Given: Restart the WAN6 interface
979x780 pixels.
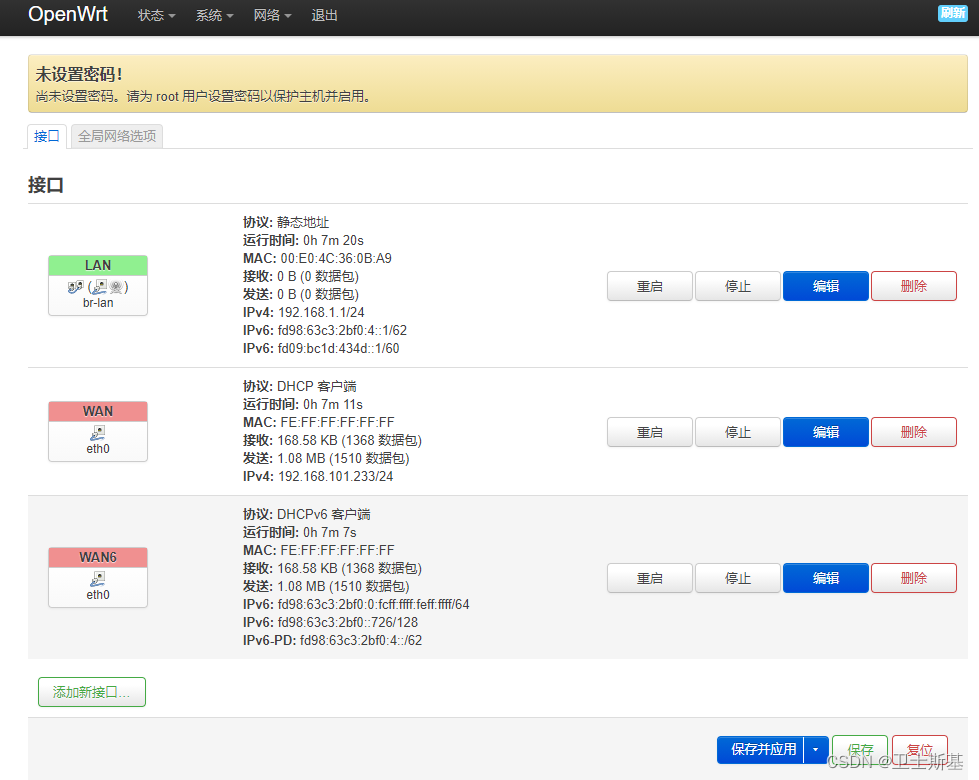Looking at the screenshot, I should click(x=649, y=578).
